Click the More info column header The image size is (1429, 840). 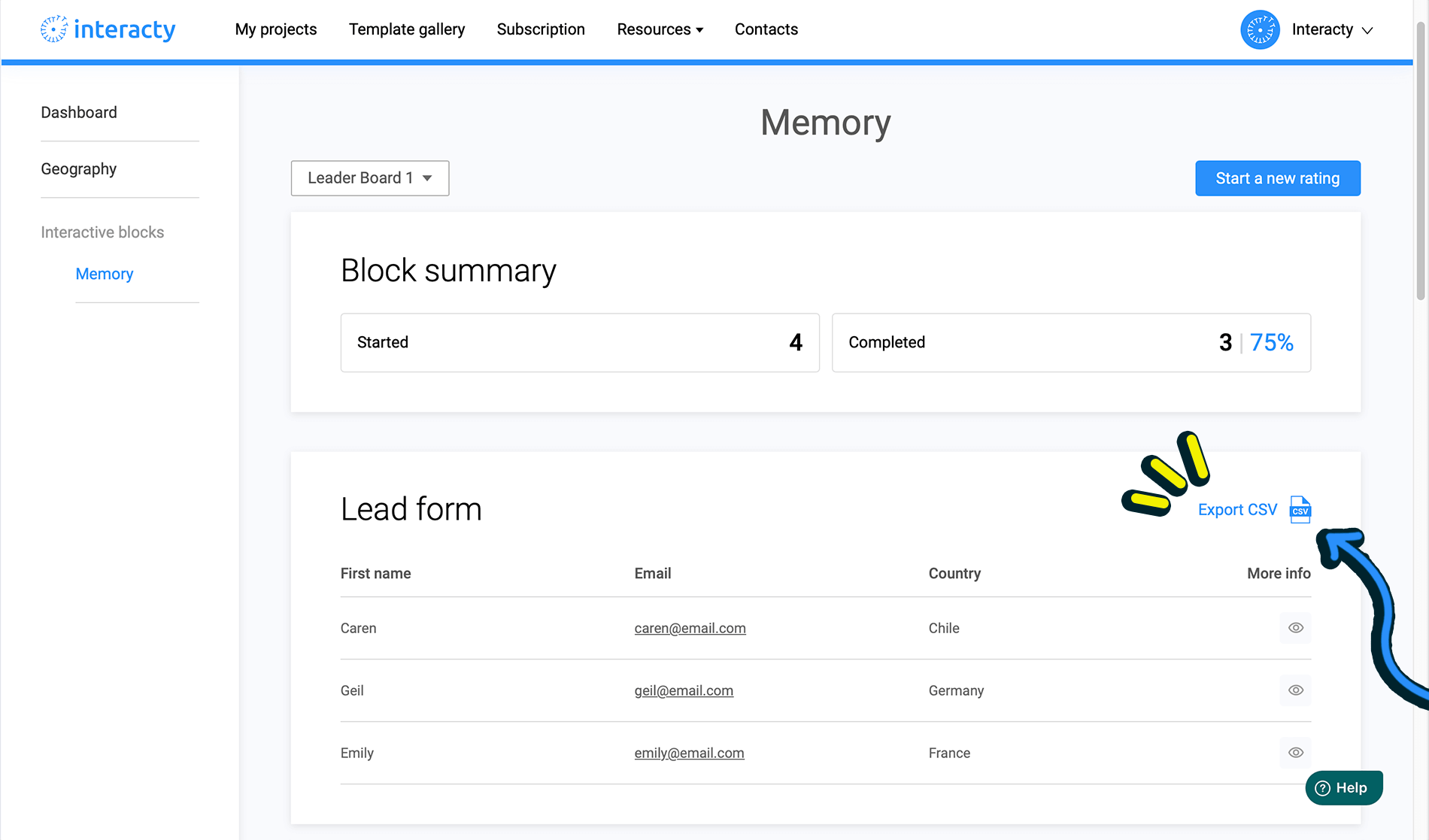coord(1279,574)
